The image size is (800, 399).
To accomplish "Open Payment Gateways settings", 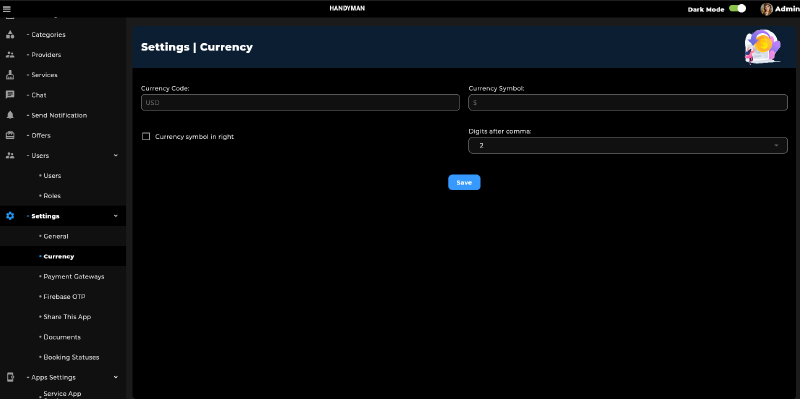I will [x=73, y=277].
